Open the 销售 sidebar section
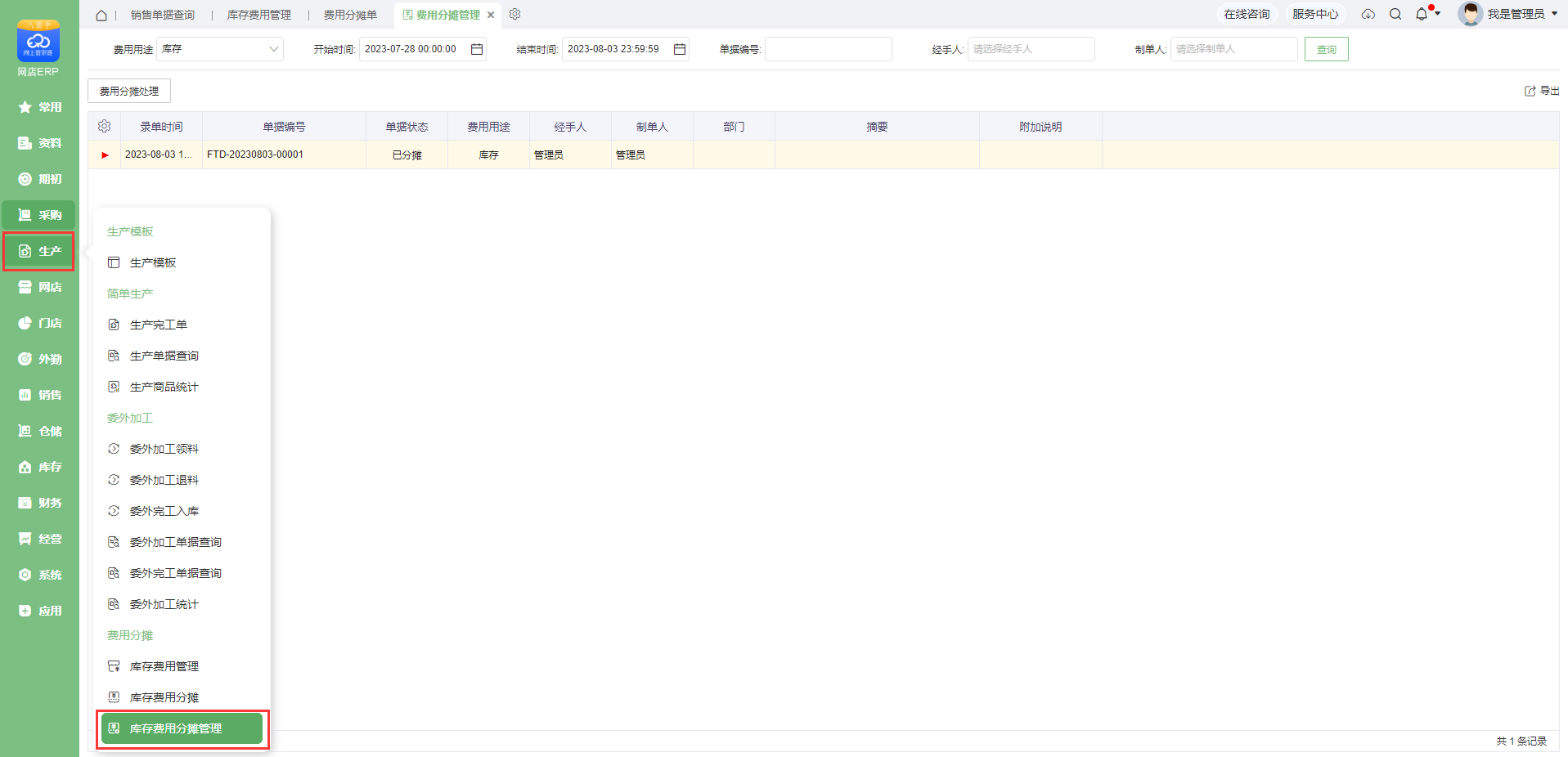1568x757 pixels. [x=39, y=395]
